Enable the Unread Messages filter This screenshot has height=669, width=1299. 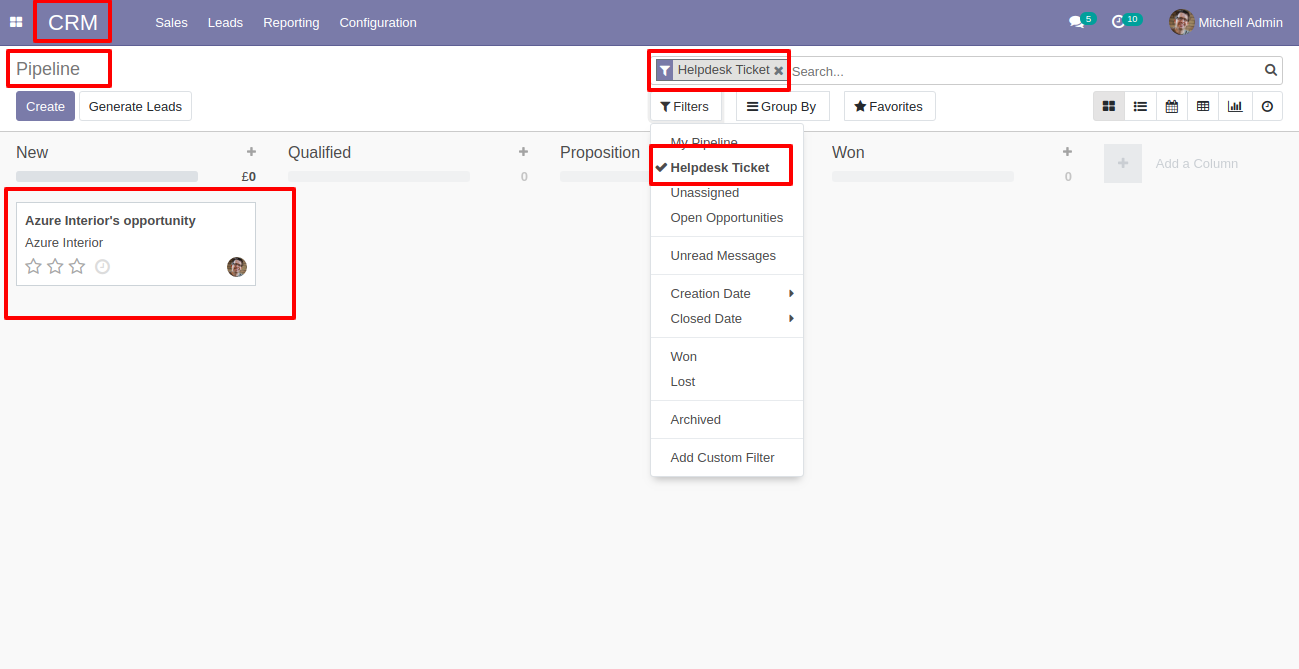pyautogui.click(x=727, y=255)
